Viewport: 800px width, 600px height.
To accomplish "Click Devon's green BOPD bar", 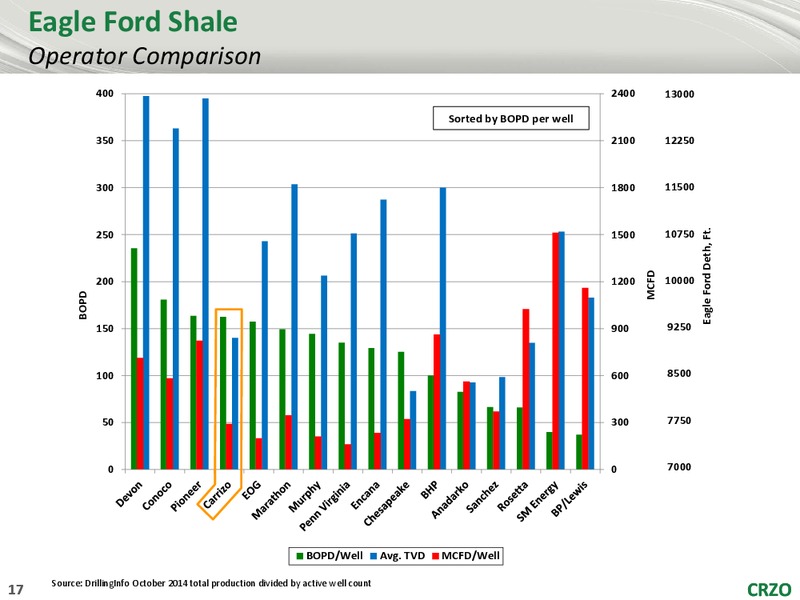I will point(134,359).
